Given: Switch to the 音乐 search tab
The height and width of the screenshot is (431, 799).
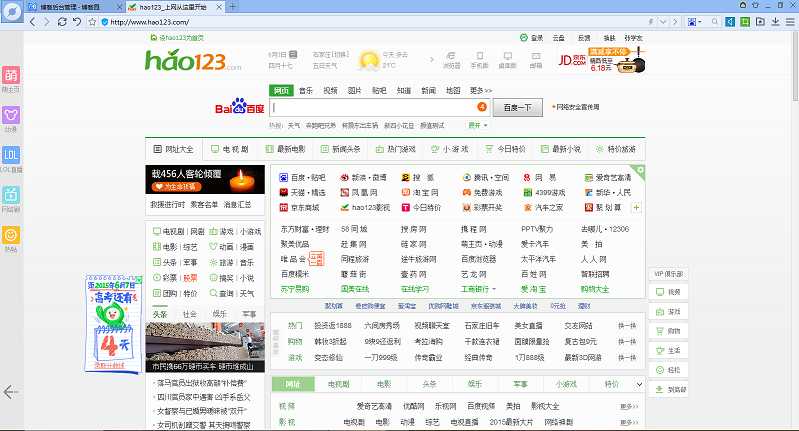Looking at the screenshot, I should pos(306,91).
